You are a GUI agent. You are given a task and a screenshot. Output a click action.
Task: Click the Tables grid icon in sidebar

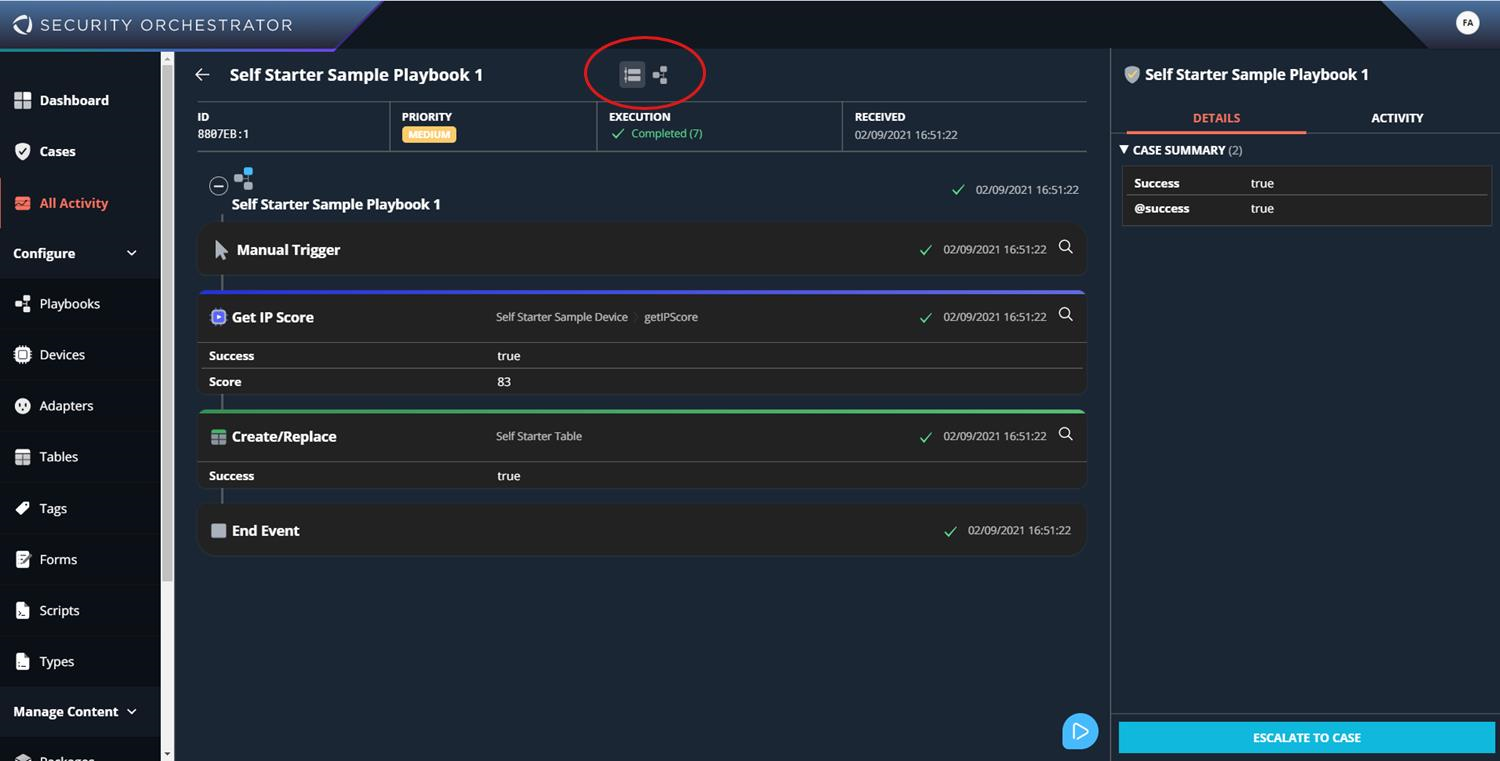pyautogui.click(x=22, y=457)
